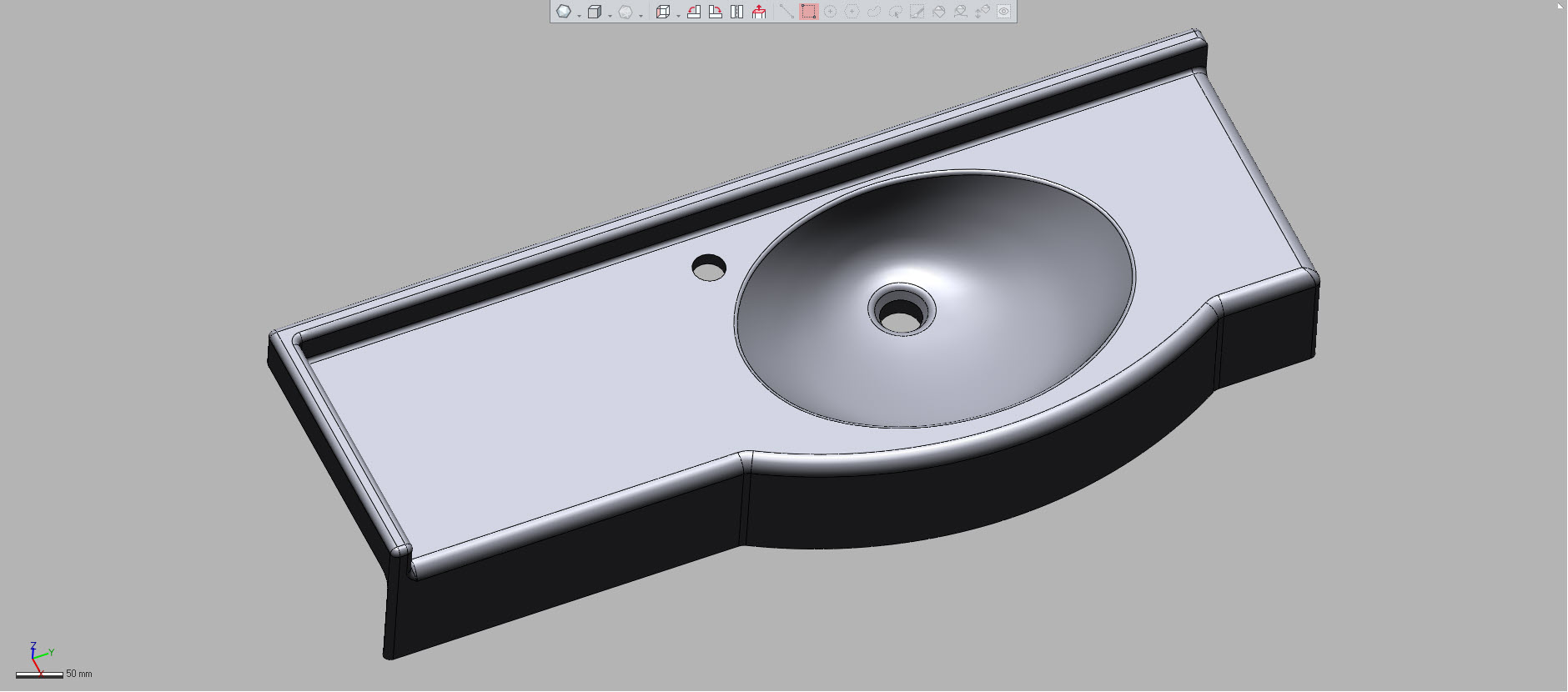
Task: Select the freehand lasso selection mode
Action: point(873,12)
